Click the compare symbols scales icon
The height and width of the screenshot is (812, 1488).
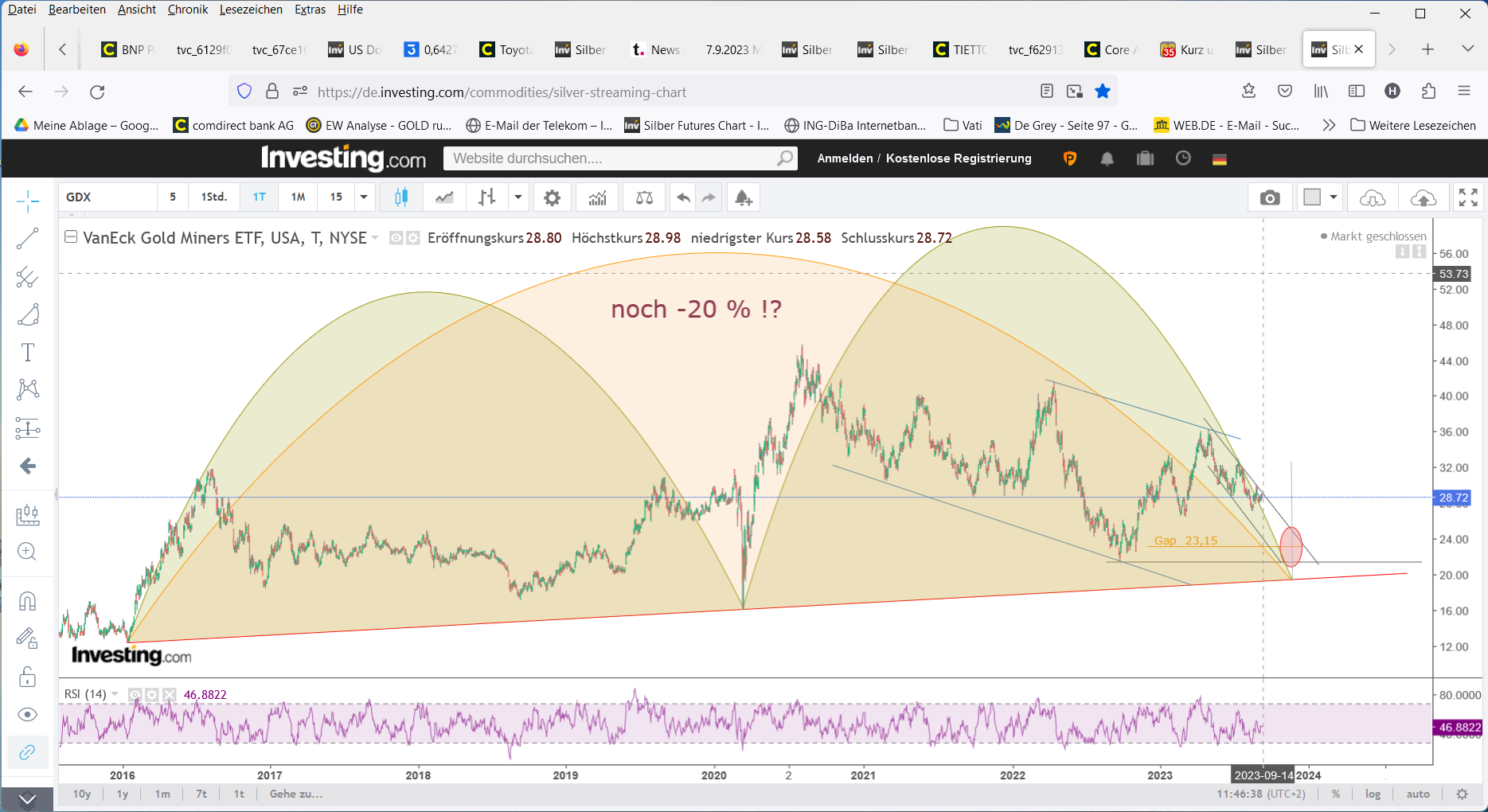coord(644,197)
